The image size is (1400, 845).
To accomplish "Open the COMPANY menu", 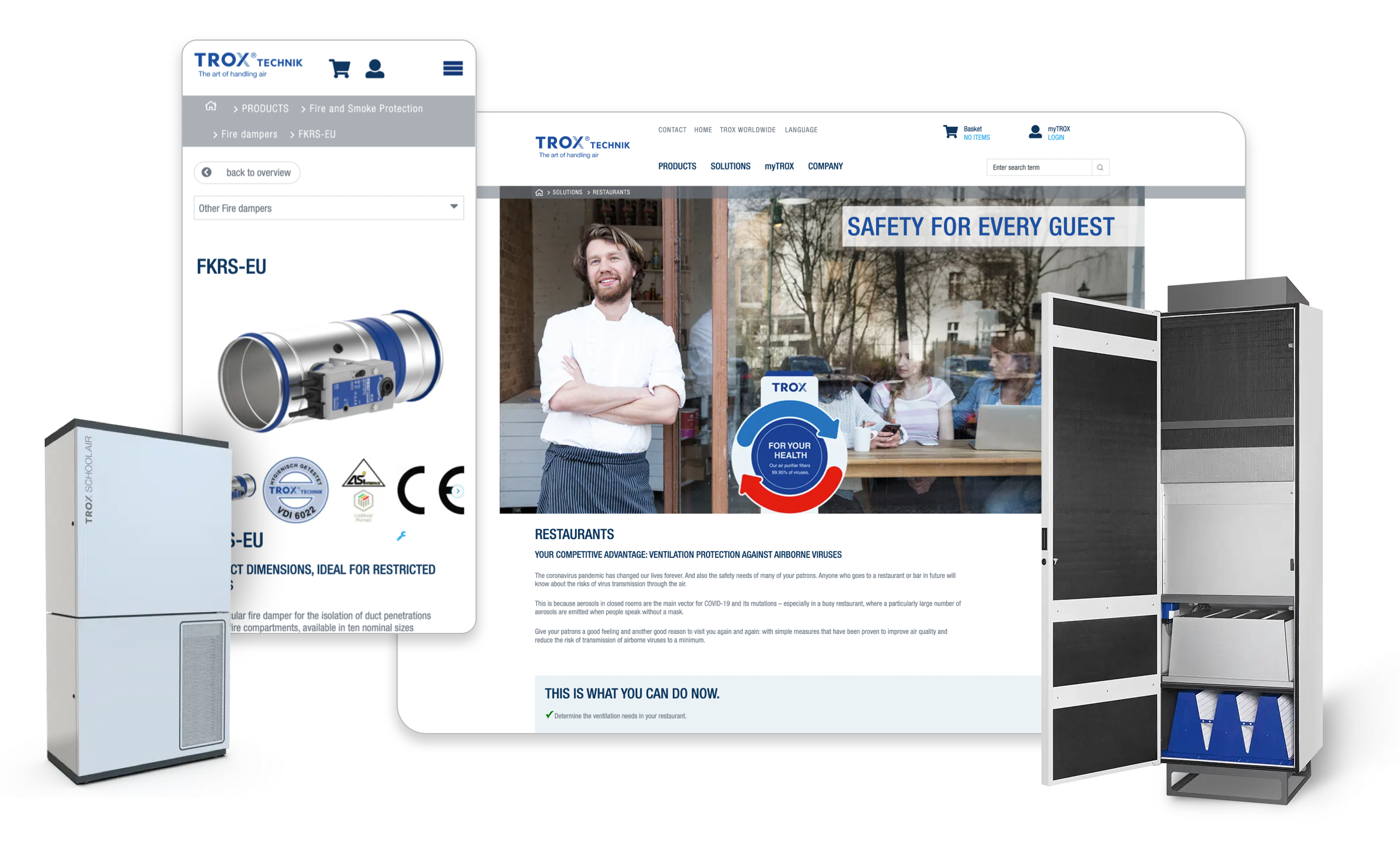I will click(x=826, y=167).
